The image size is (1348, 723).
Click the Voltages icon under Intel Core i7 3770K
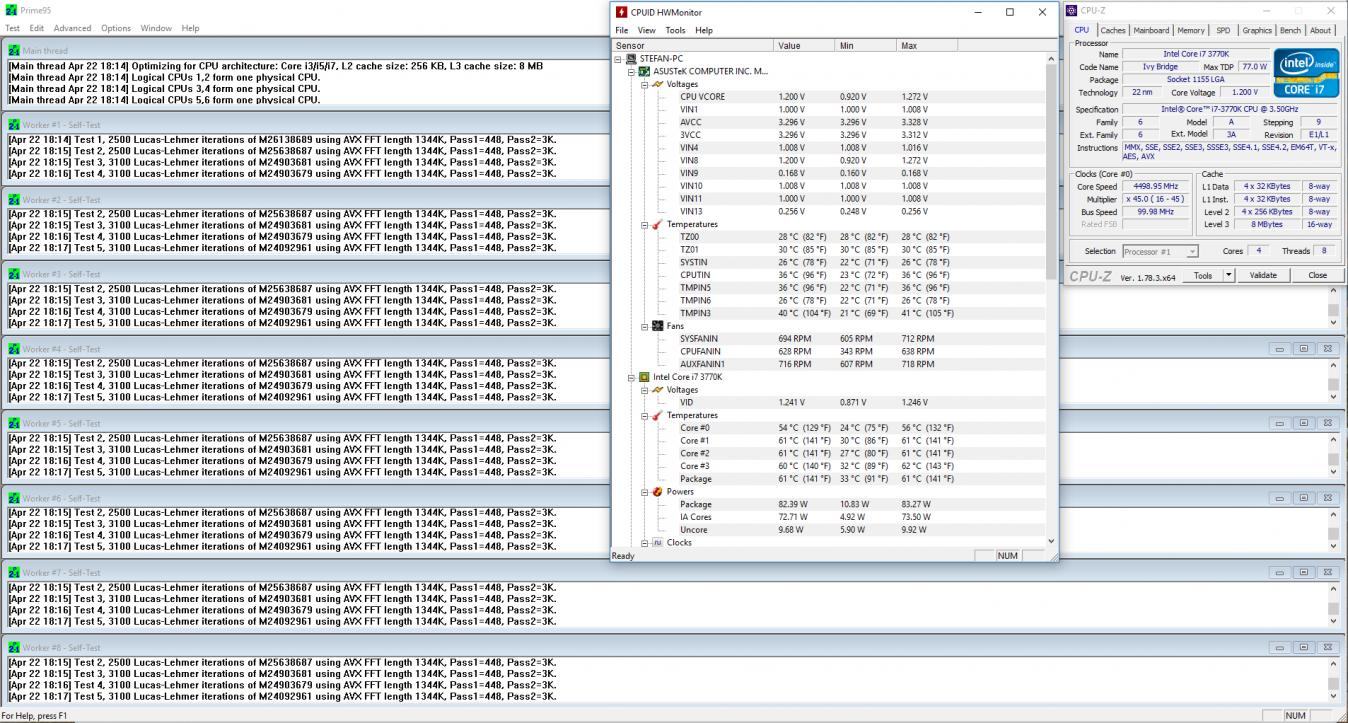point(657,390)
